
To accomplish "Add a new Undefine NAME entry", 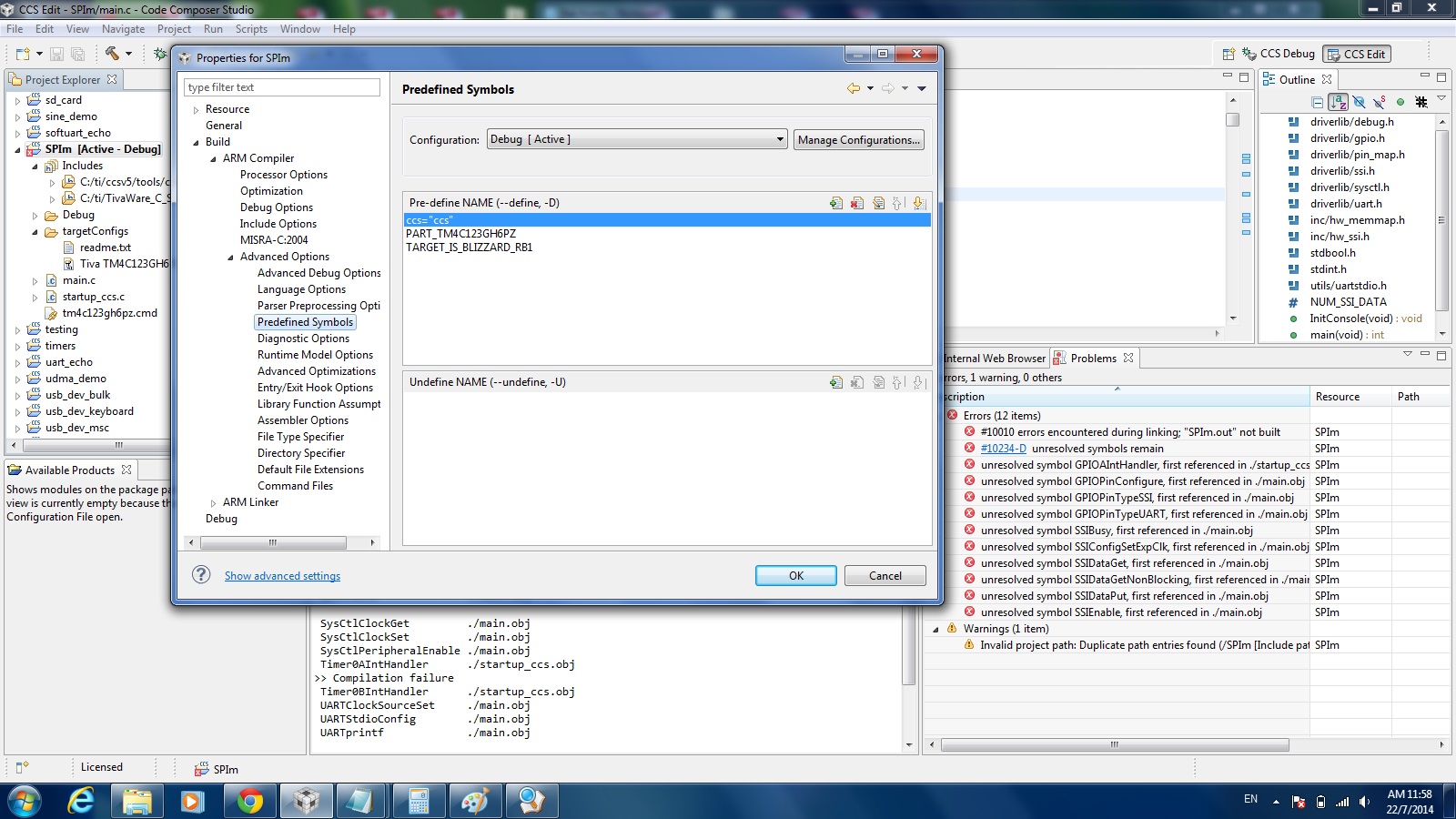I will click(x=835, y=382).
